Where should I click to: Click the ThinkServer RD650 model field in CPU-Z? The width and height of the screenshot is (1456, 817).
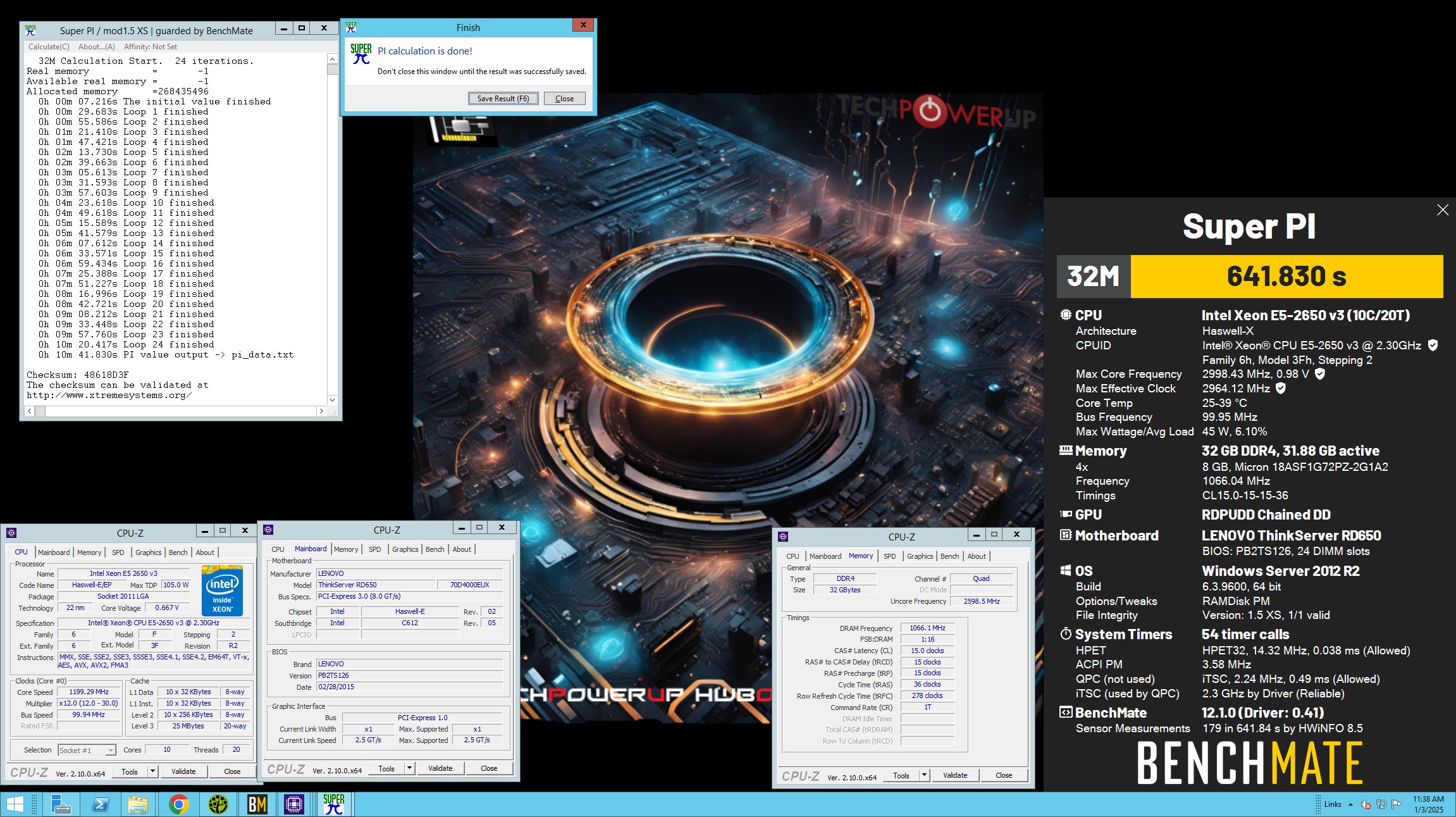tap(376, 585)
